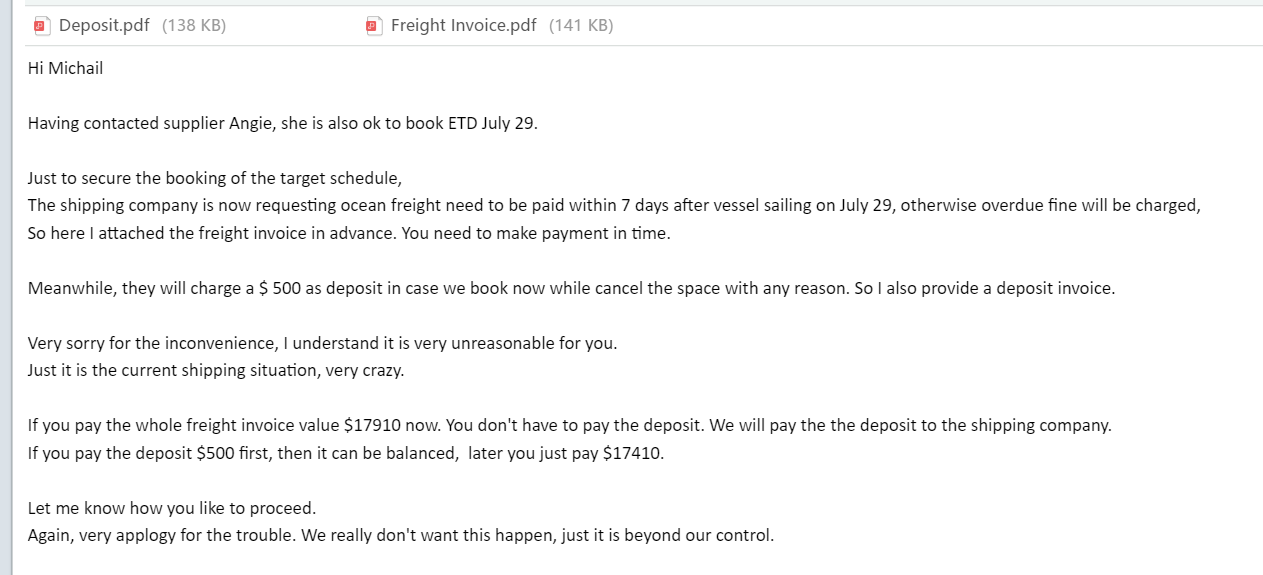Click the $17910 freight invoice amount
Viewport: 1263px width, 575px height.
pyautogui.click(x=375, y=425)
